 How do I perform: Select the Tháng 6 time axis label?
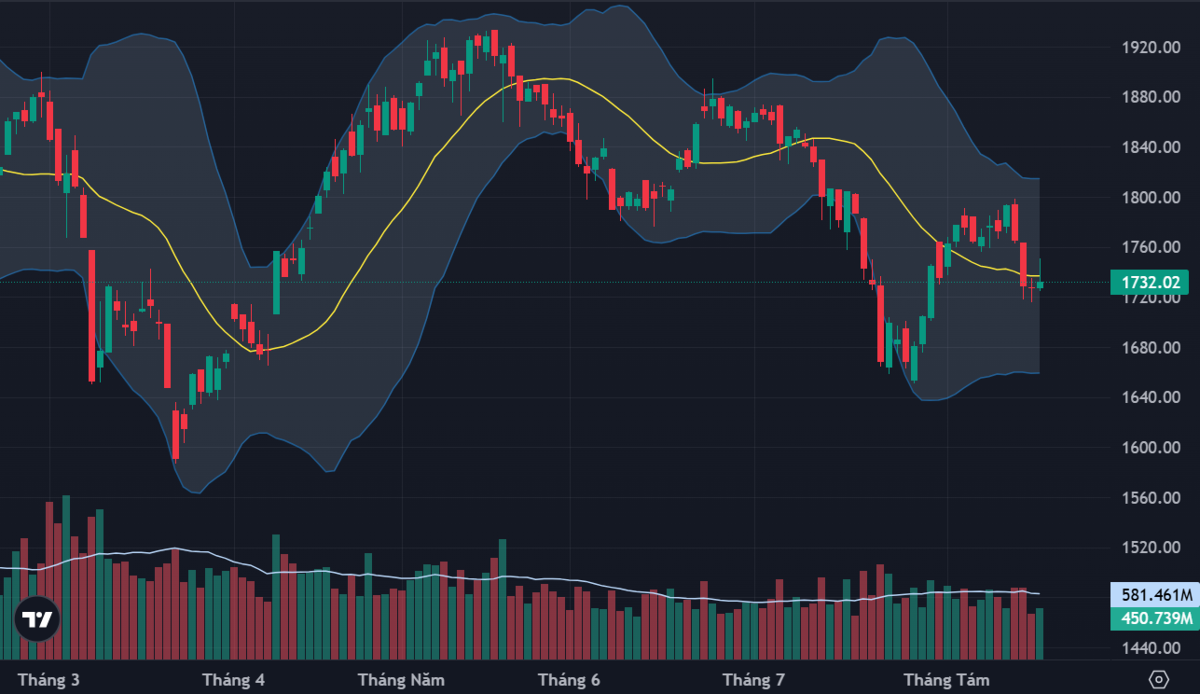click(569, 679)
